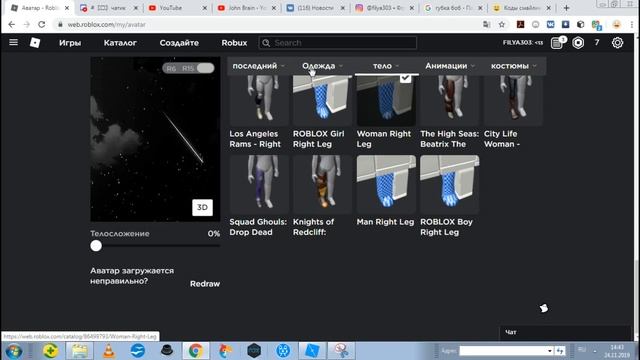Click the Roblox logo home icon
Screen dimensions: 640x360
pyautogui.click(x=35, y=42)
